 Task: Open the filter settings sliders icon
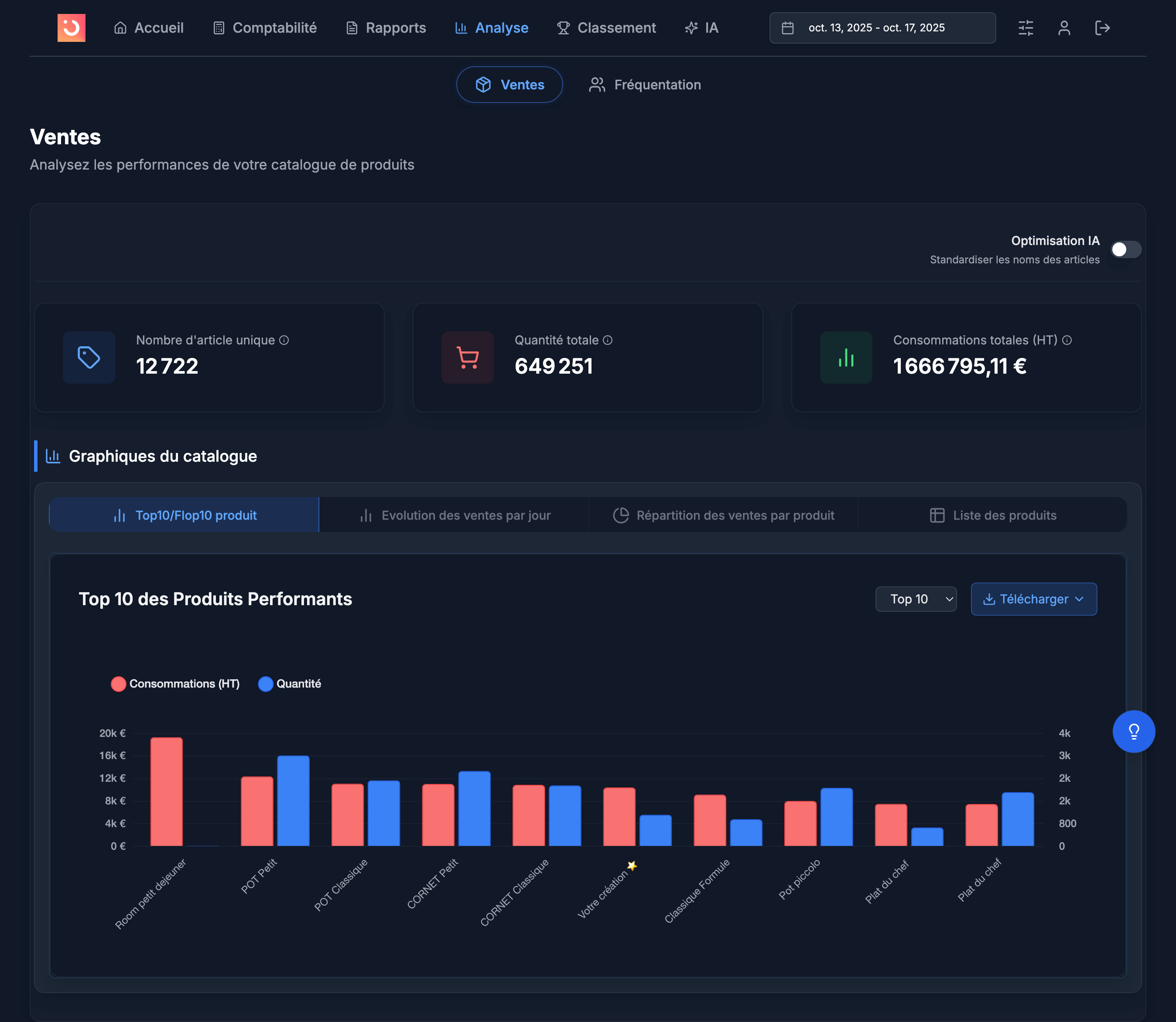pyautogui.click(x=1026, y=28)
